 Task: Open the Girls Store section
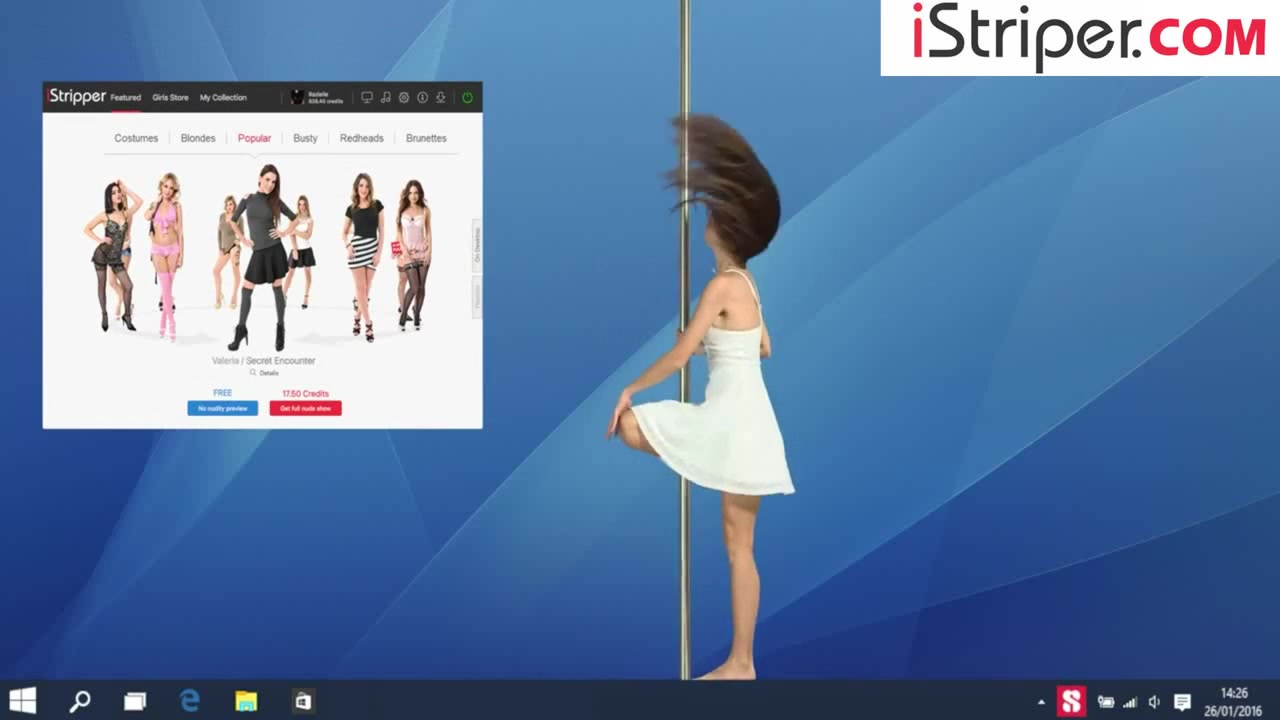click(170, 98)
